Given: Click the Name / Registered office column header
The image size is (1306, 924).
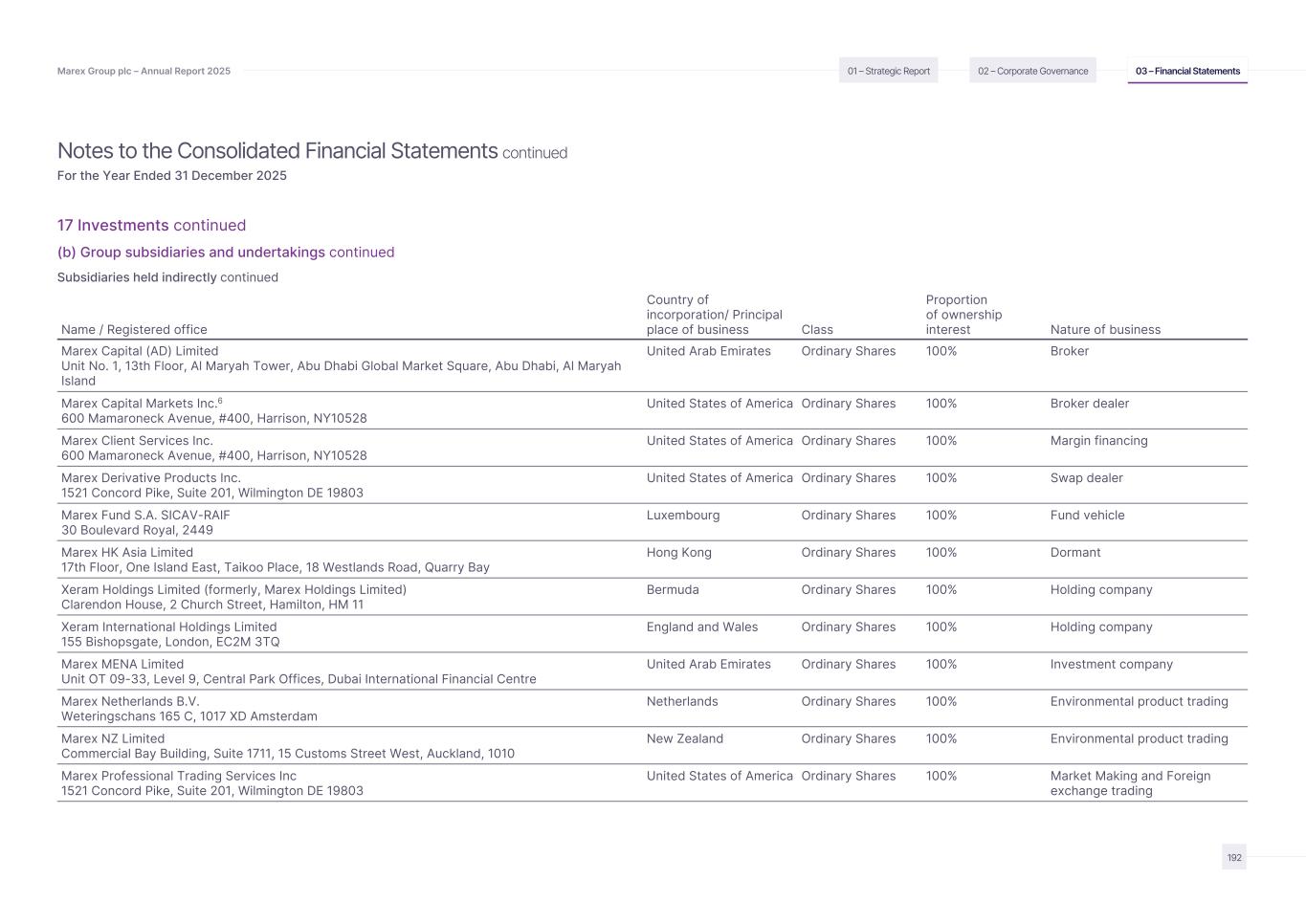Looking at the screenshot, I should 134,329.
